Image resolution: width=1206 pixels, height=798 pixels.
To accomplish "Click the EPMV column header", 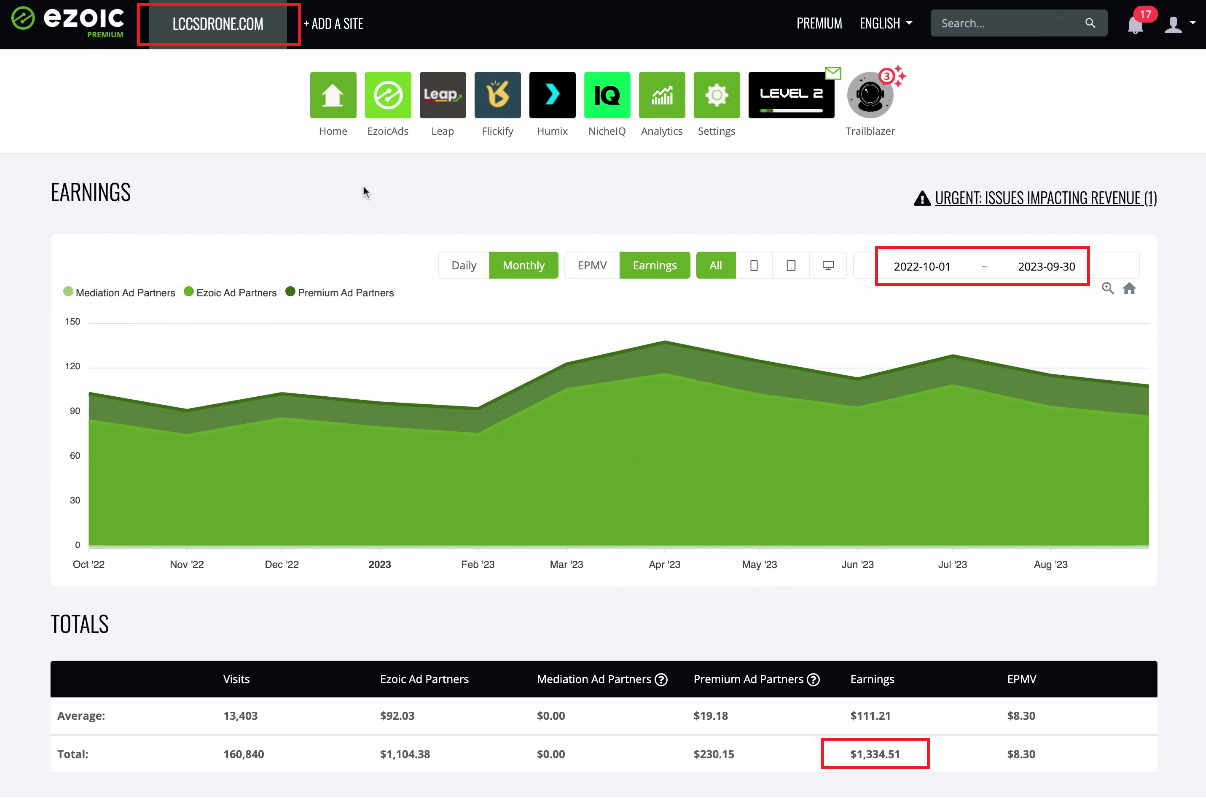I will tap(1022, 679).
